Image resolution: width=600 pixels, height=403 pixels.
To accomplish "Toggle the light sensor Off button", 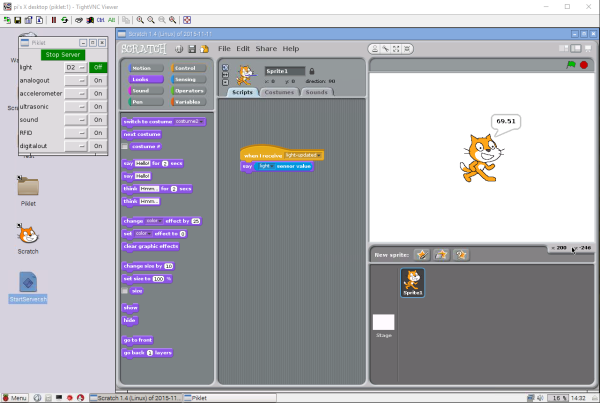I will tap(97, 67).
